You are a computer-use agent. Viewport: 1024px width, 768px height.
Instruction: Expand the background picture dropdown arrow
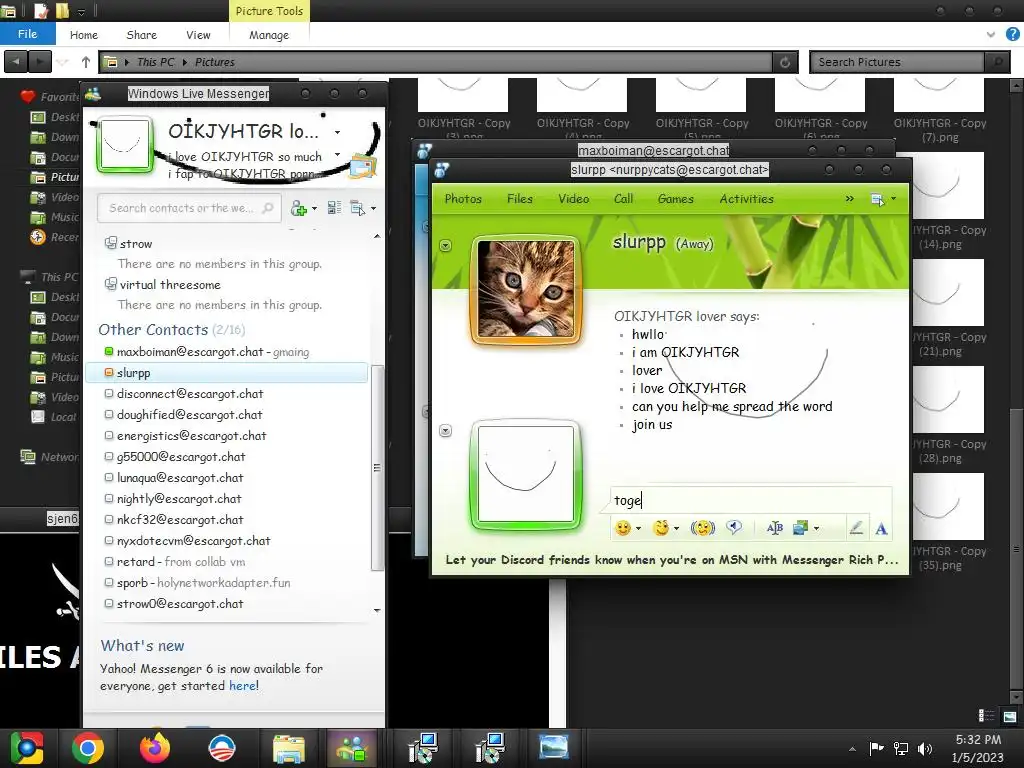click(x=816, y=528)
